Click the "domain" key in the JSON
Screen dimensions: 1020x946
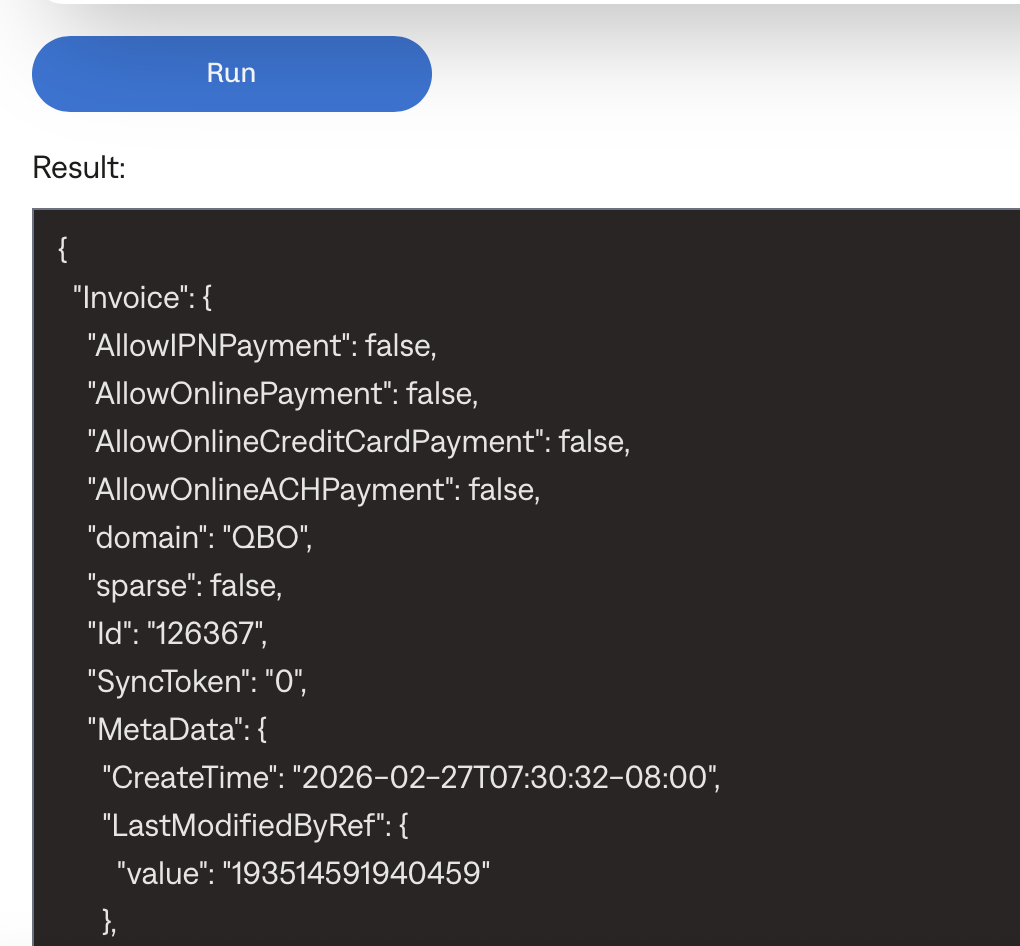point(144,538)
